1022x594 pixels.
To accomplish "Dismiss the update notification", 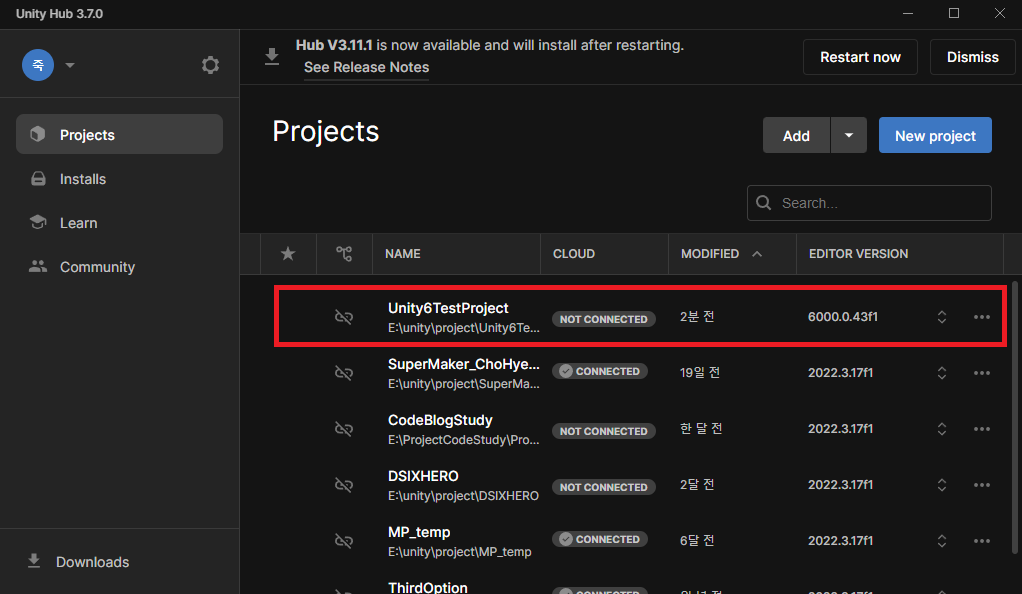I will [972, 57].
